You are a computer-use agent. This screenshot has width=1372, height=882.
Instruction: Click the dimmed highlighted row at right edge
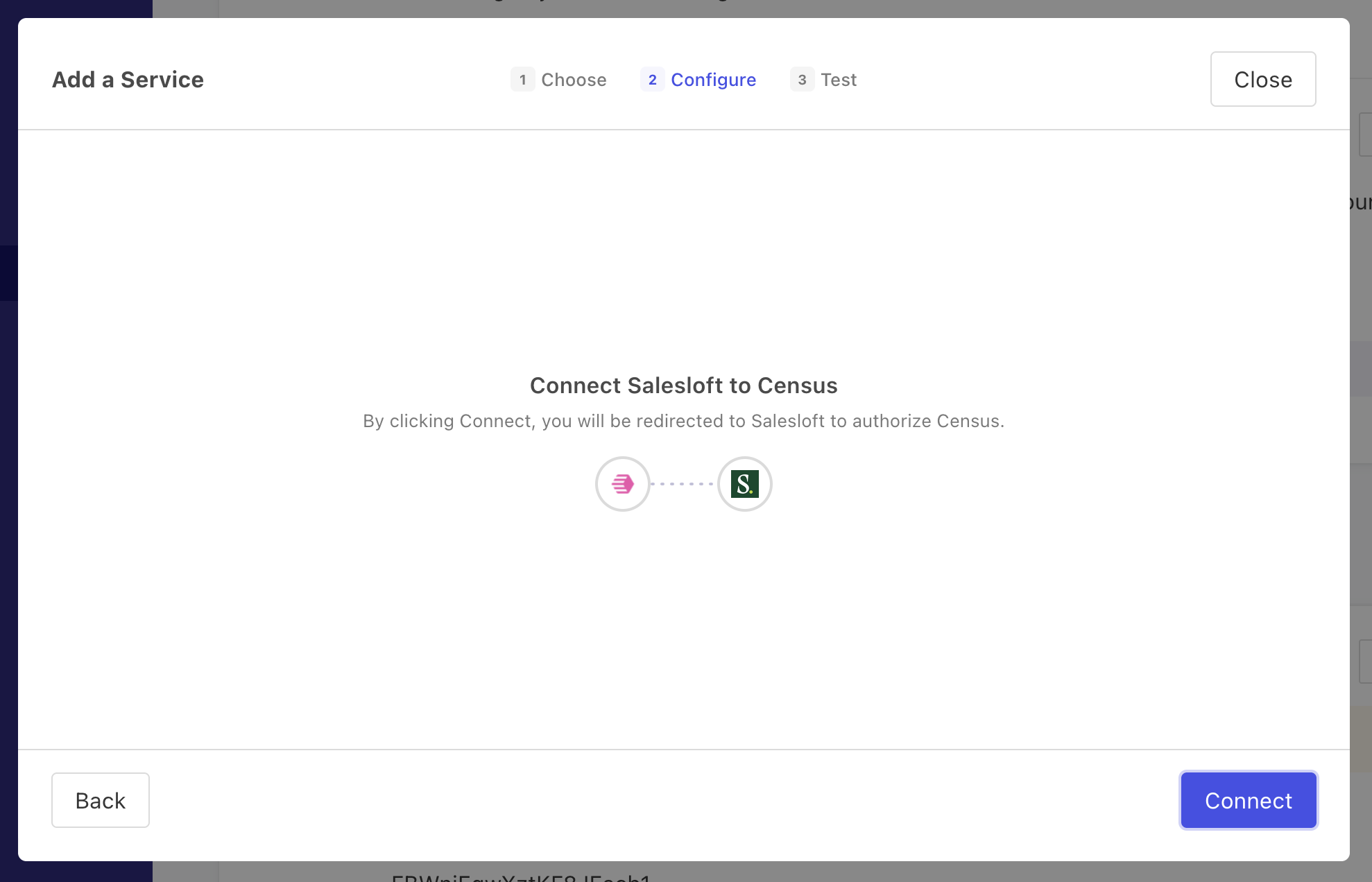1361,369
